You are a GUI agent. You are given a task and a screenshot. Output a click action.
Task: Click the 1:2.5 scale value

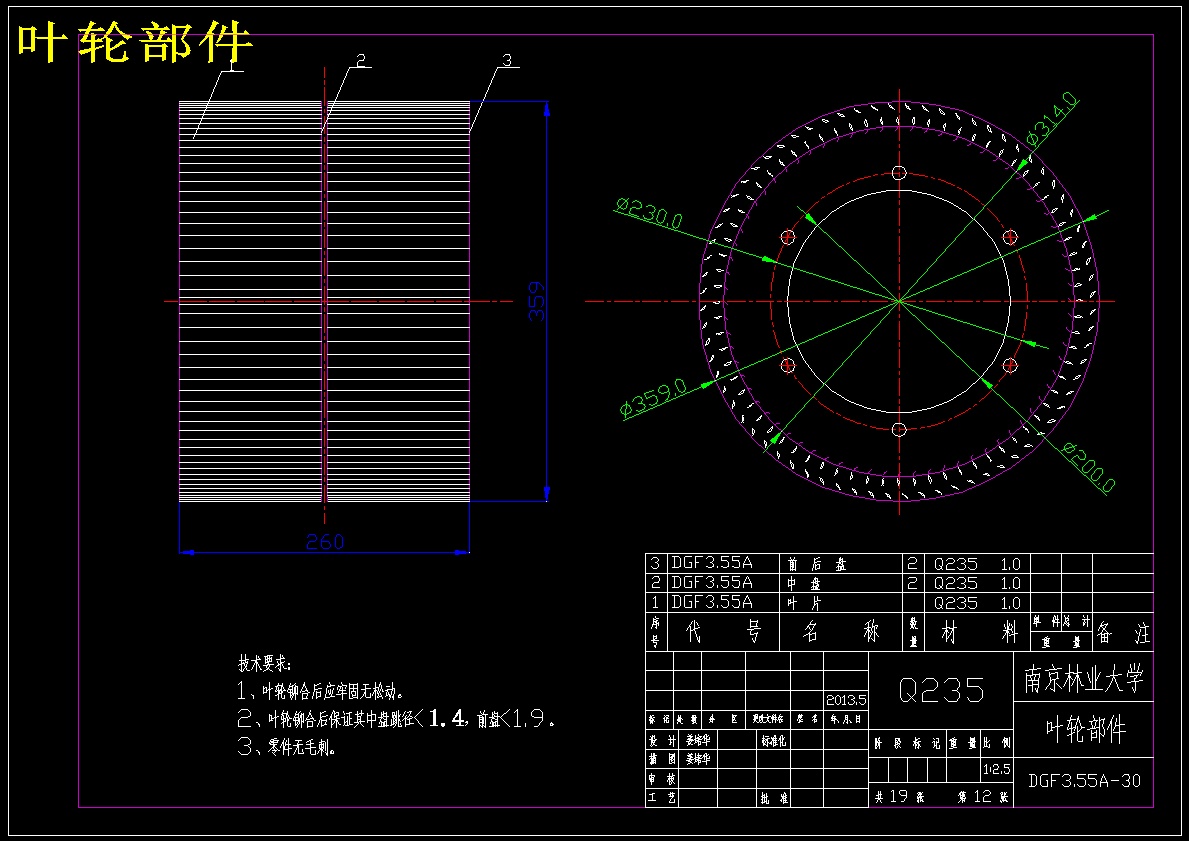(996, 769)
